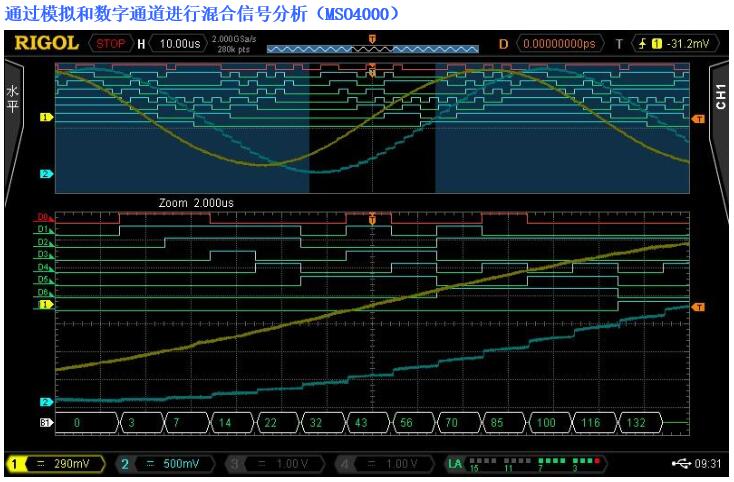
Task: Toggle channel 1 290mV label
Action: coord(51,464)
